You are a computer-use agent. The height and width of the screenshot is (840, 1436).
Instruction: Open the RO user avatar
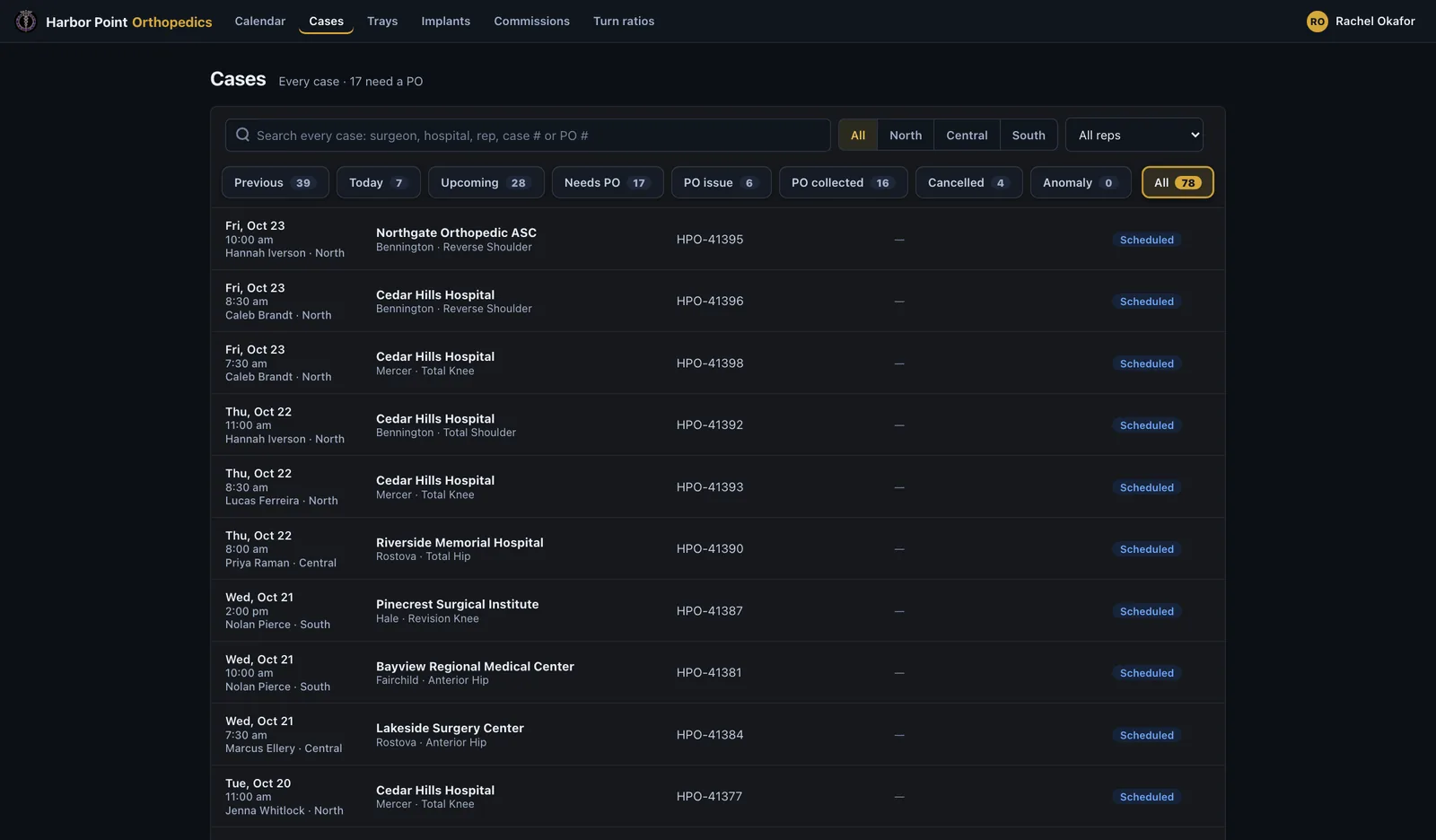[1317, 22]
